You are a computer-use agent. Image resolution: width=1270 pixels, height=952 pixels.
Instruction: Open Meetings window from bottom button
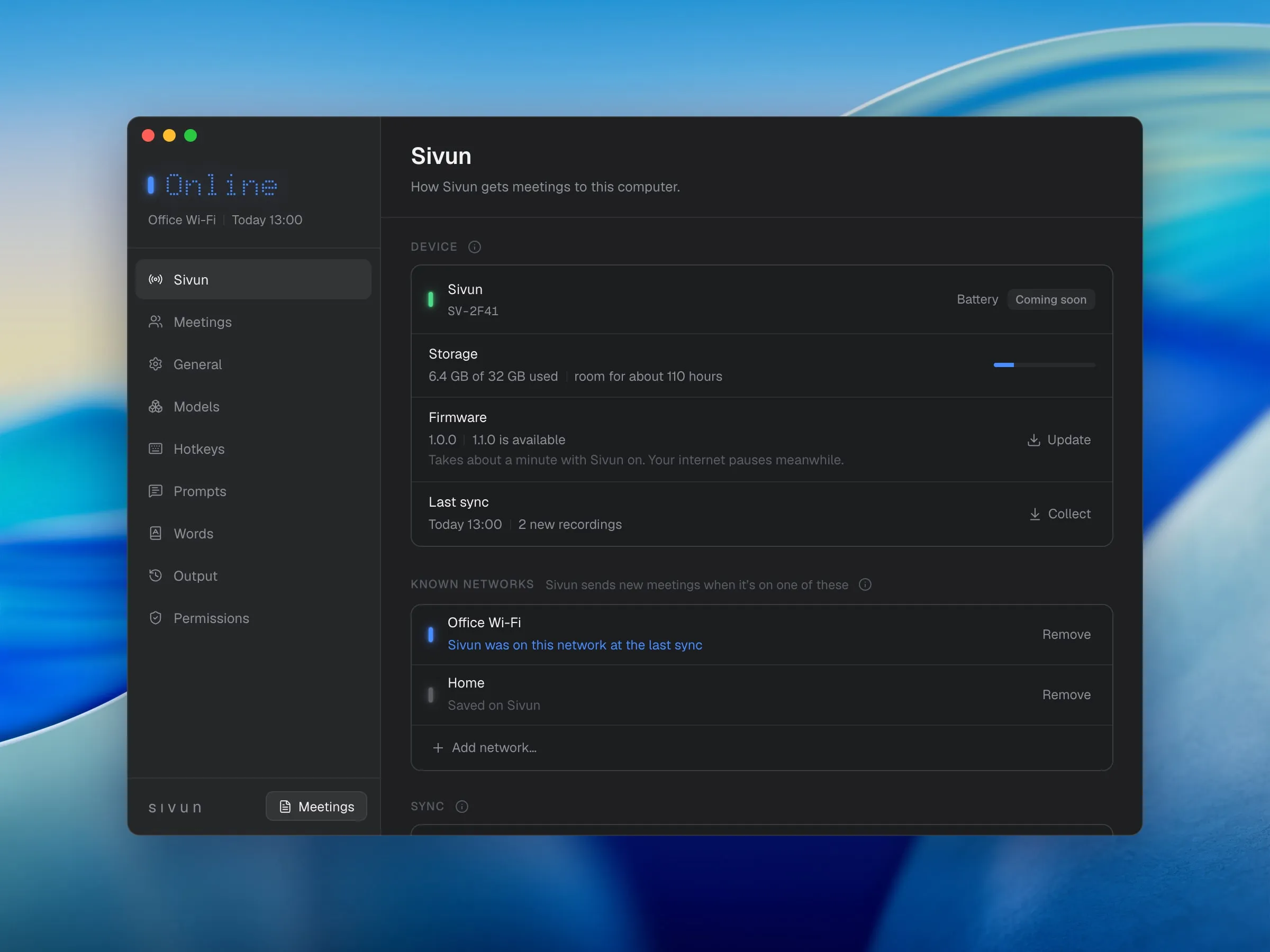point(316,806)
